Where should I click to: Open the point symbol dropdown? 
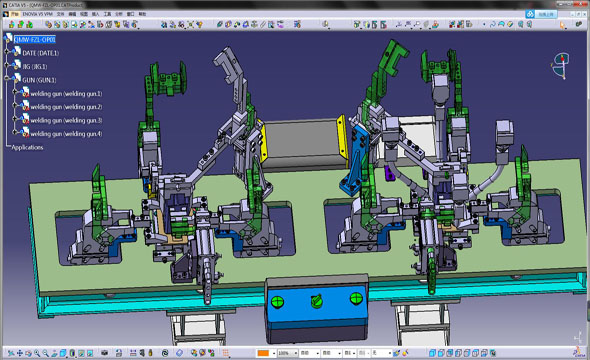[x=354, y=353]
